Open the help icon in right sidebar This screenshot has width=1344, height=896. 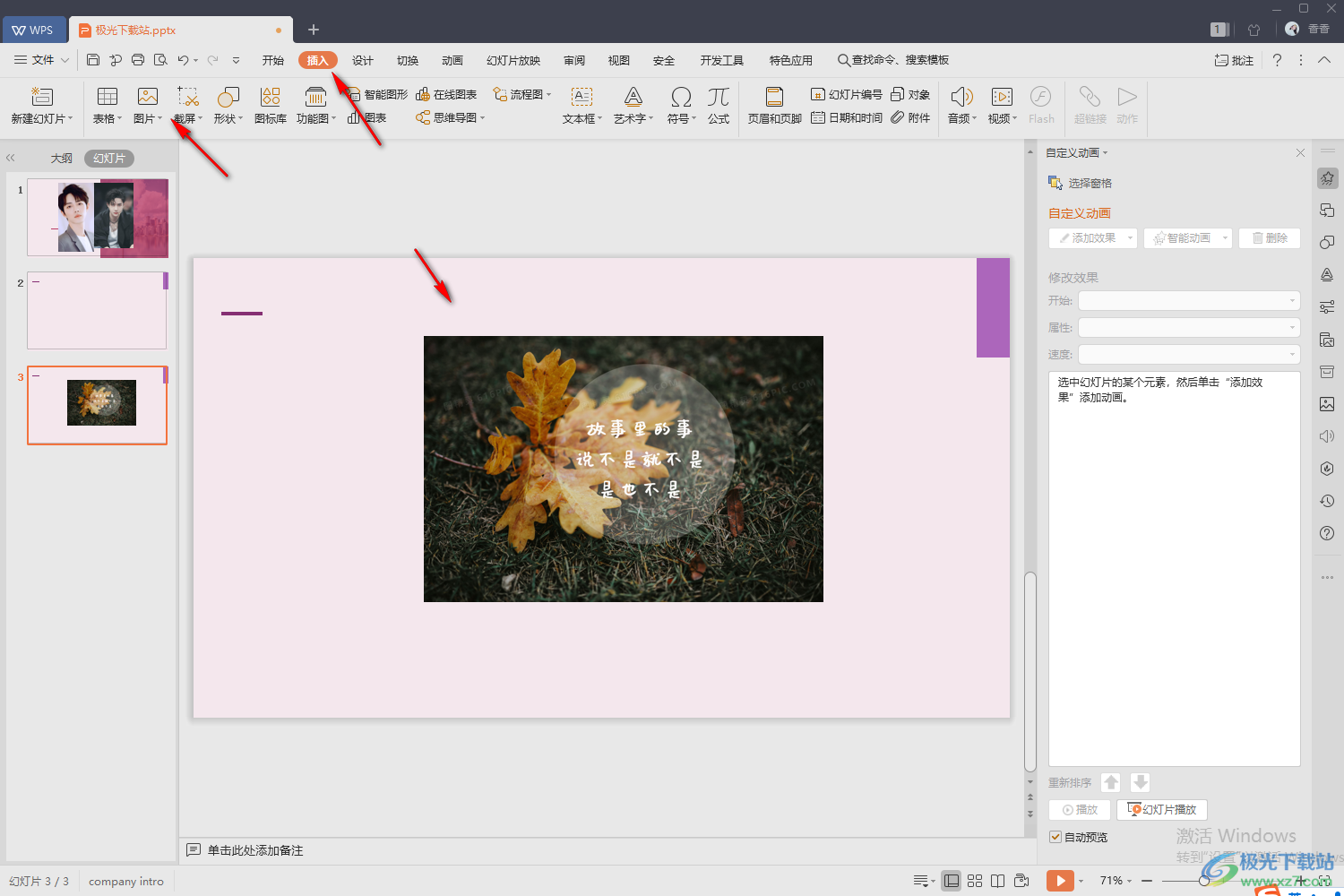pyautogui.click(x=1327, y=533)
